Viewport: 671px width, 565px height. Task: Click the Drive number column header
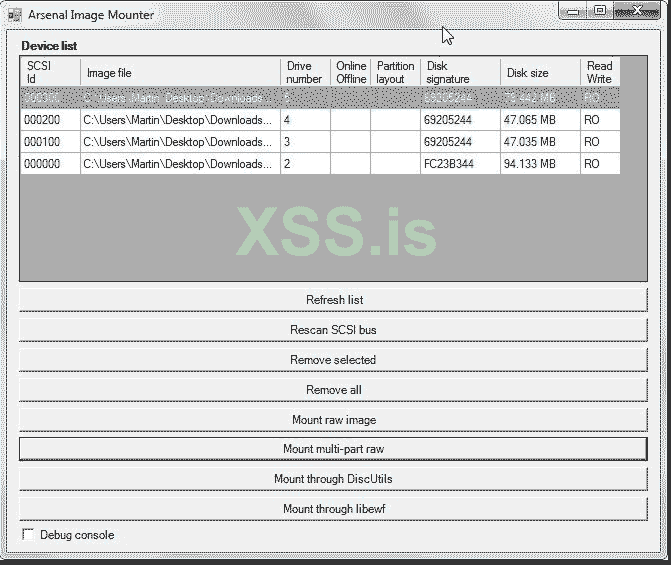tap(305, 72)
